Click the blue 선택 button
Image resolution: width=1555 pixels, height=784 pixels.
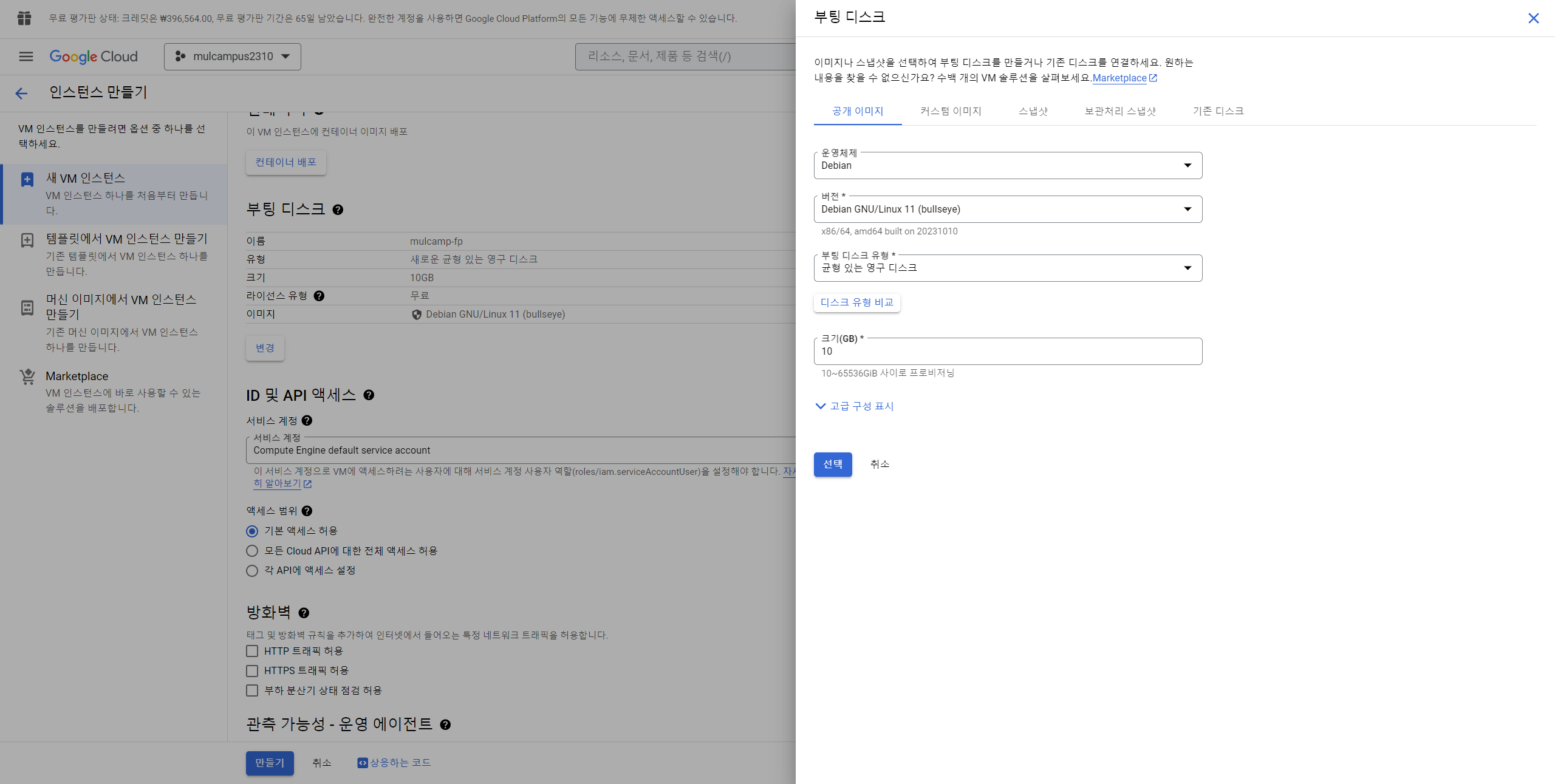coord(832,464)
